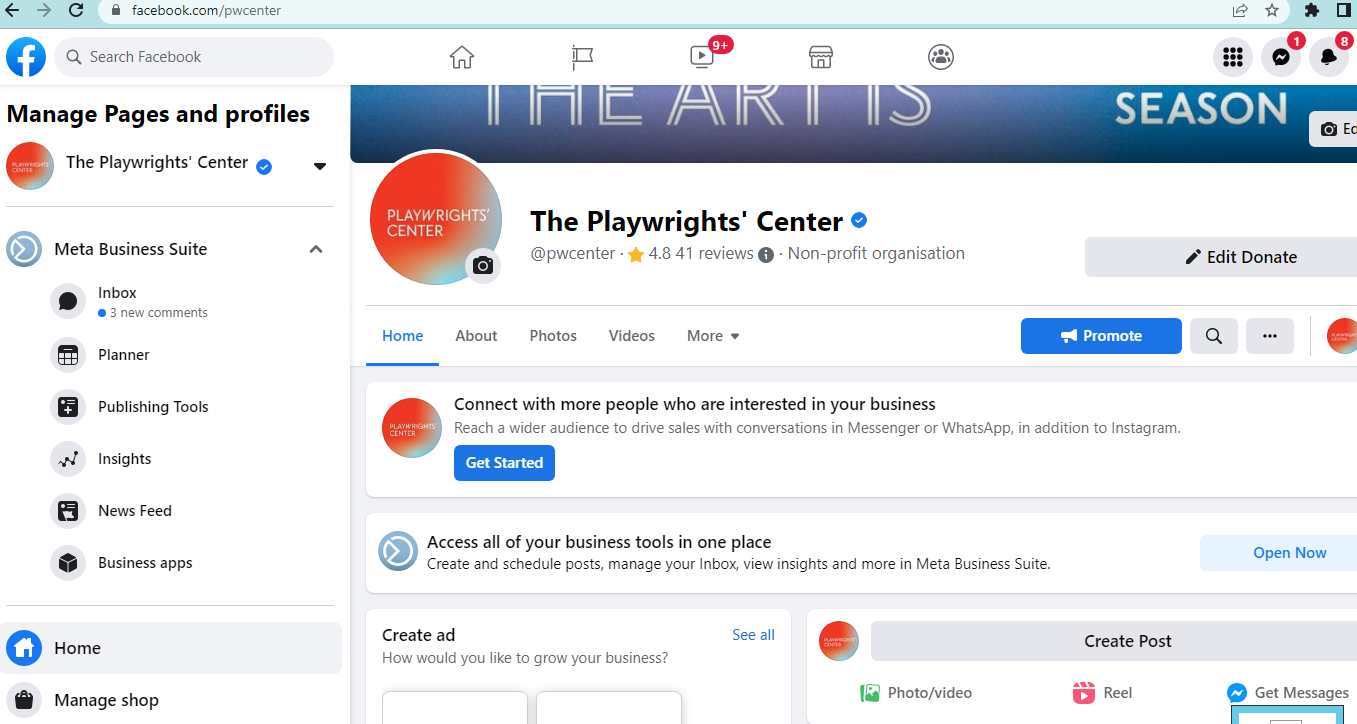Screen dimensions: 1357x724
Task: Click the Create Post button
Action: [x=1114, y=641]
